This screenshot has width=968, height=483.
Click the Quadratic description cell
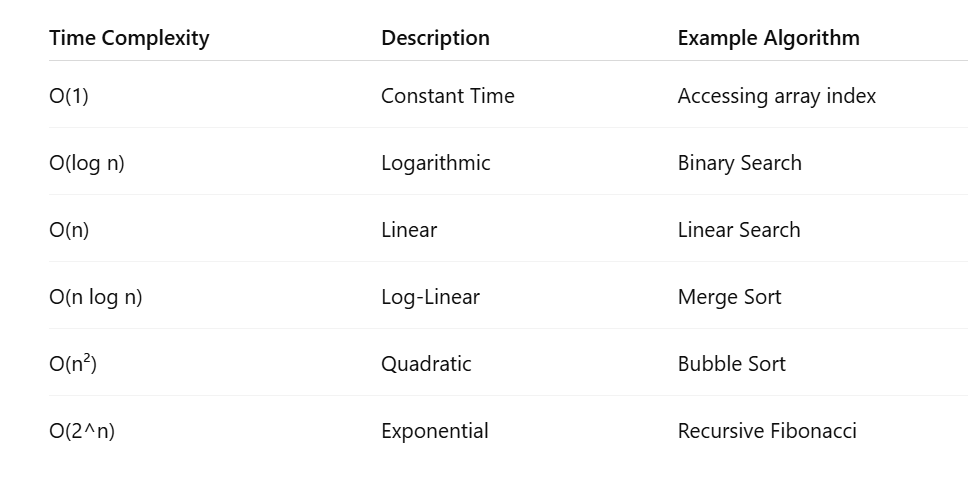(x=426, y=364)
